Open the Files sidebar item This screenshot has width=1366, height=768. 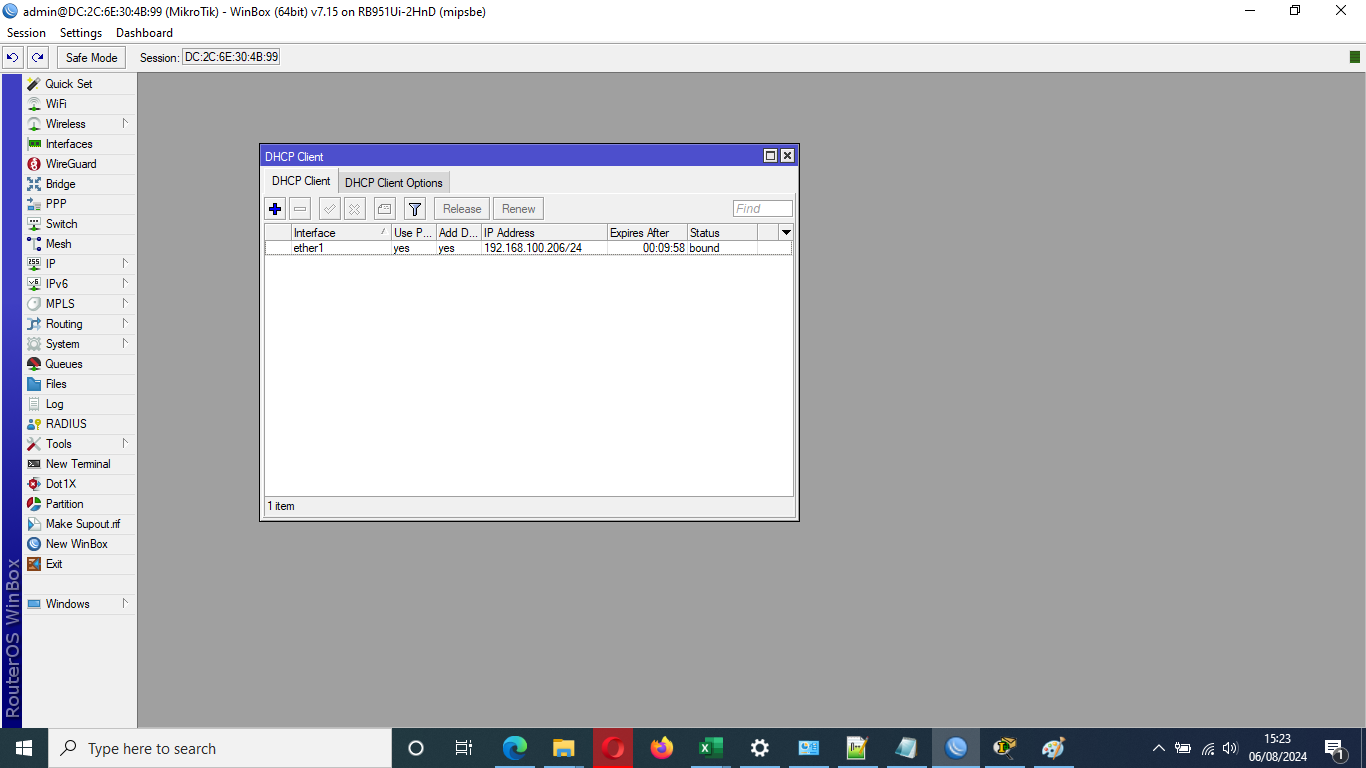tap(80, 384)
